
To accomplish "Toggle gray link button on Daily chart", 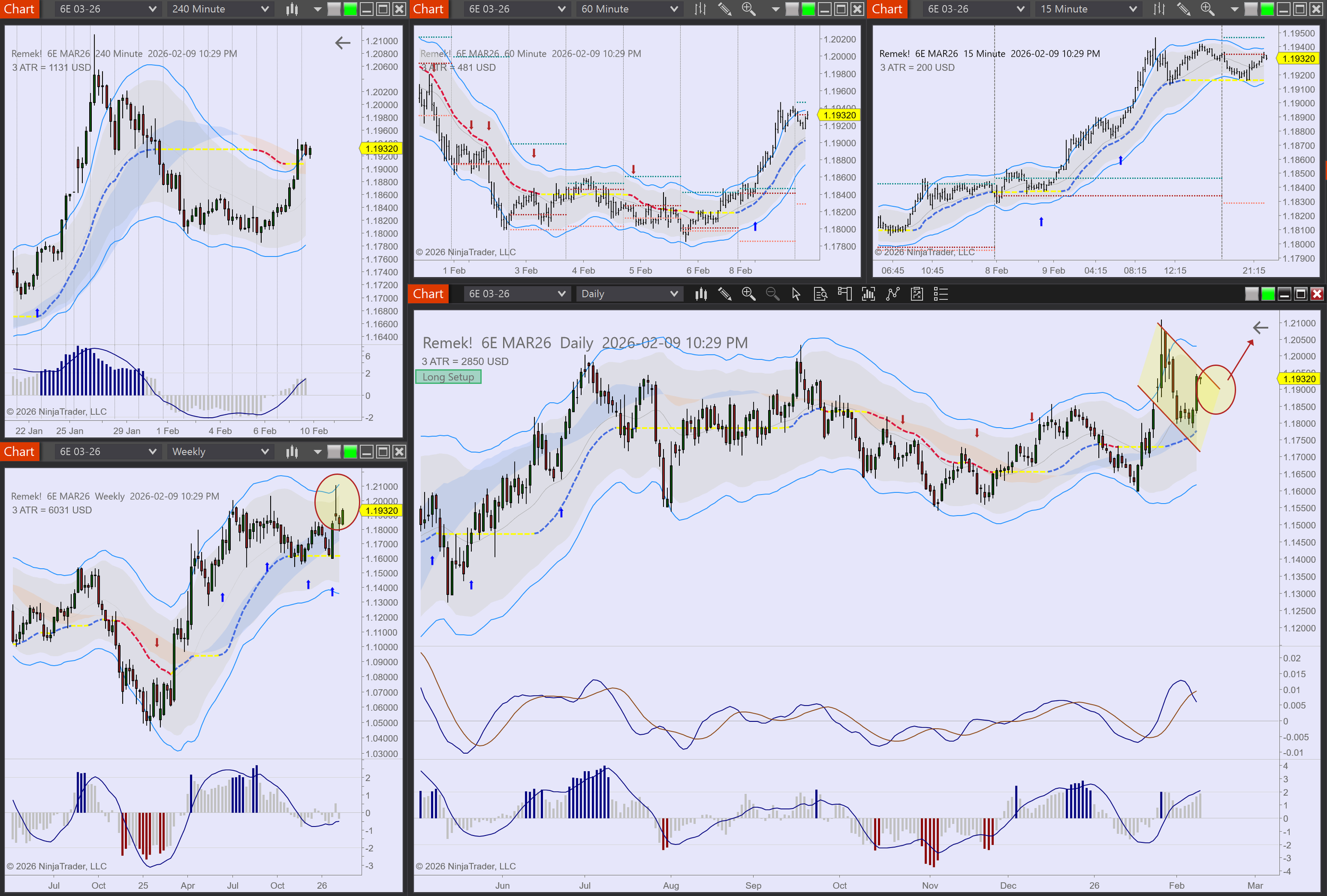I will point(1251,294).
